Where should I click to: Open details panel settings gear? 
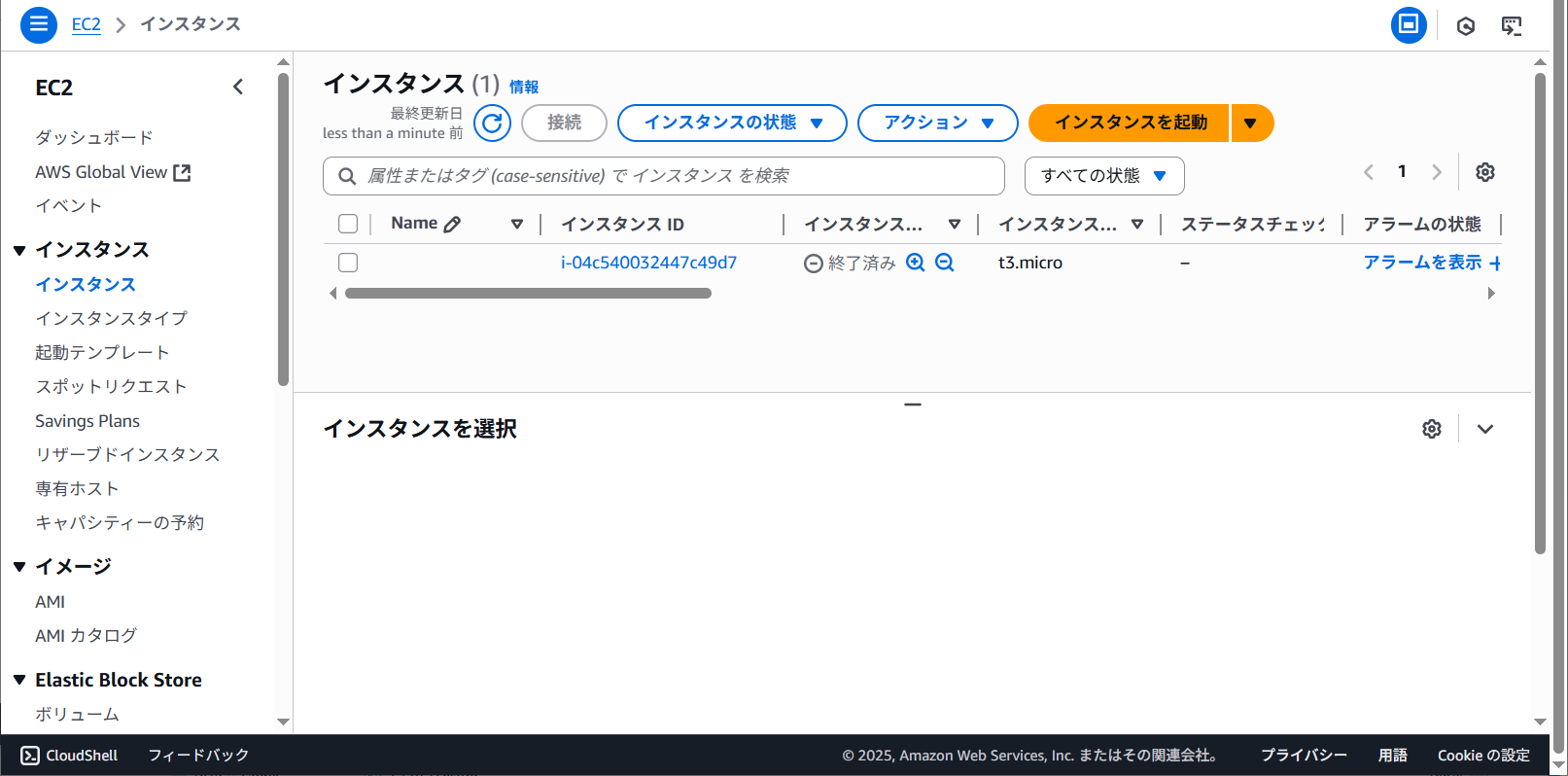1431,429
